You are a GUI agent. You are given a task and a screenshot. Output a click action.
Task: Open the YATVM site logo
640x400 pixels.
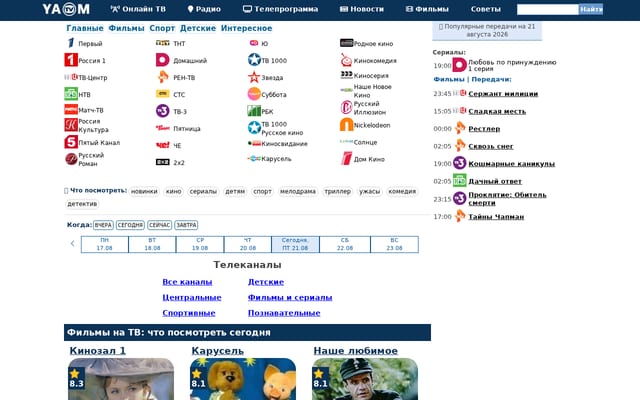click(x=66, y=9)
